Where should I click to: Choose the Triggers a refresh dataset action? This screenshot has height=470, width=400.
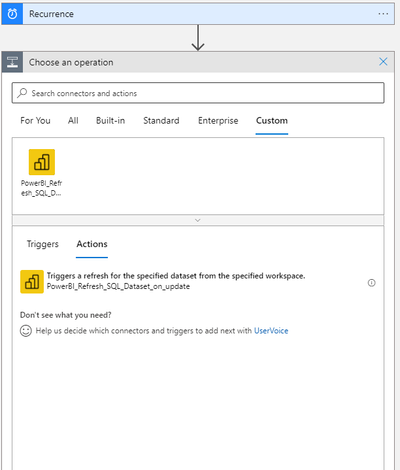click(x=198, y=282)
